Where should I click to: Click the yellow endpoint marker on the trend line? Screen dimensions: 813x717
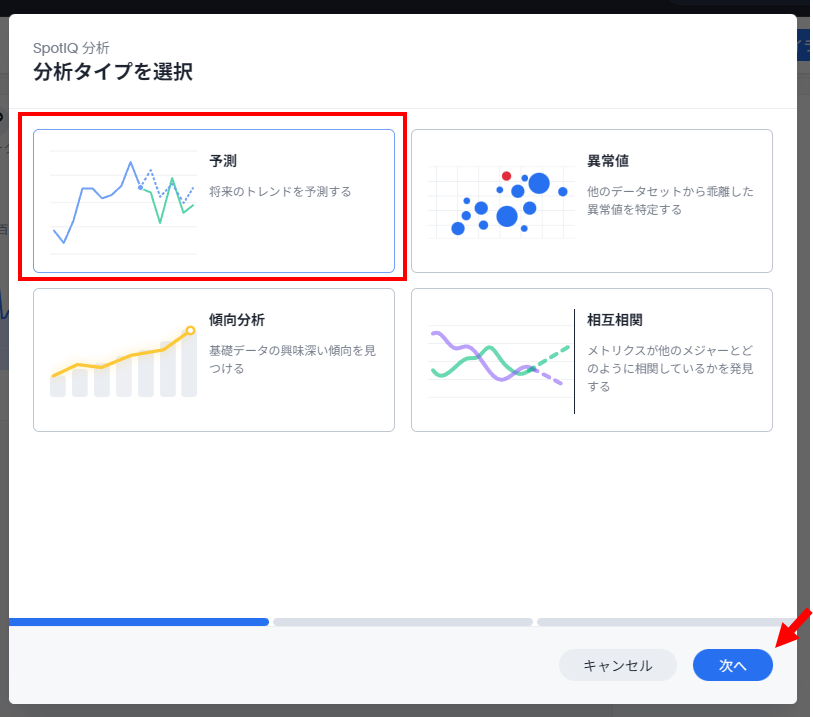point(190,330)
